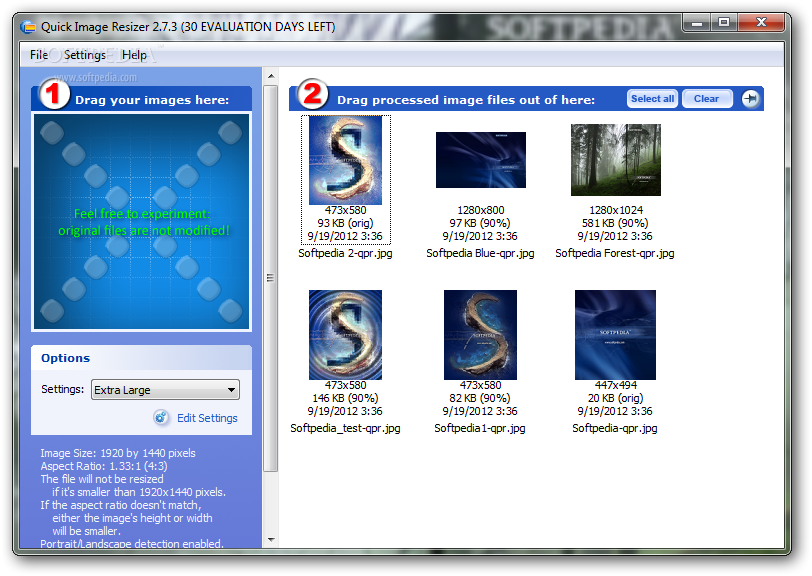Click the file name Softpedia_test-qpr.jpg
Viewport: 812px width, 576px height.
tap(345, 428)
